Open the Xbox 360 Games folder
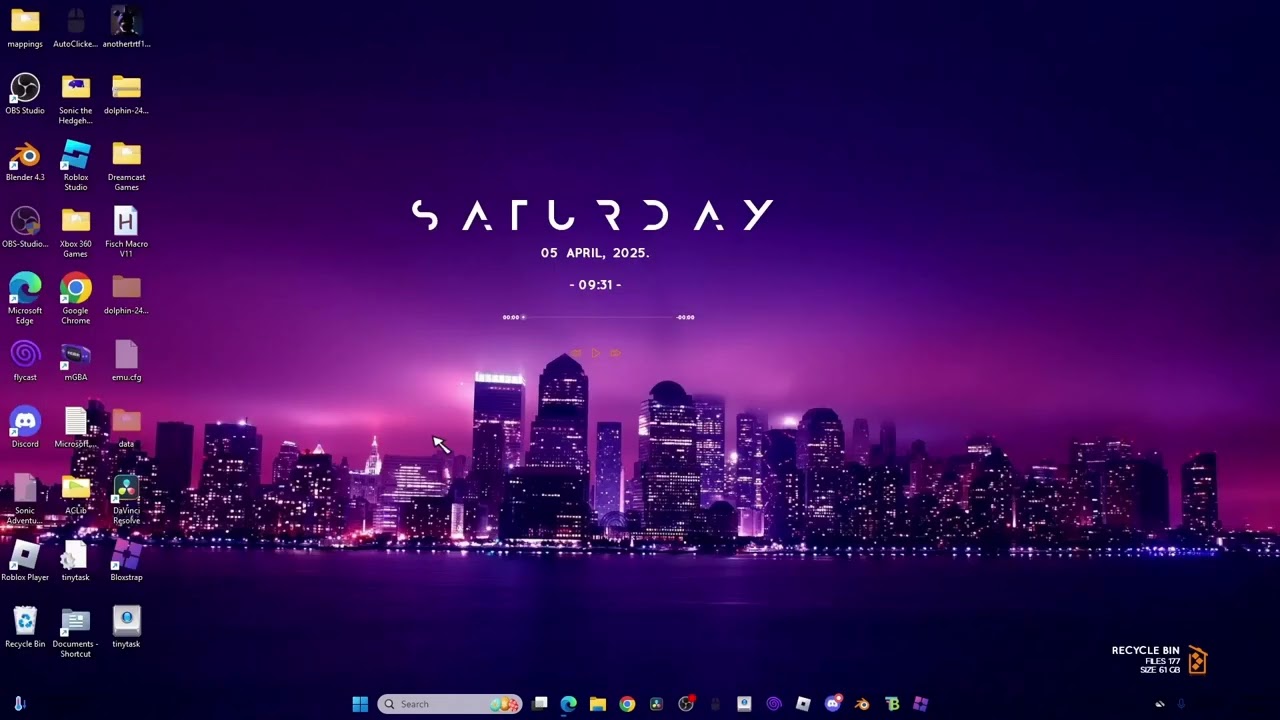 click(76, 232)
